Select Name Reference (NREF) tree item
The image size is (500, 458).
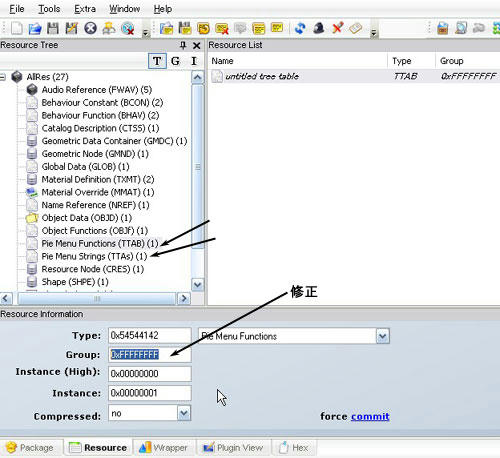[95, 205]
